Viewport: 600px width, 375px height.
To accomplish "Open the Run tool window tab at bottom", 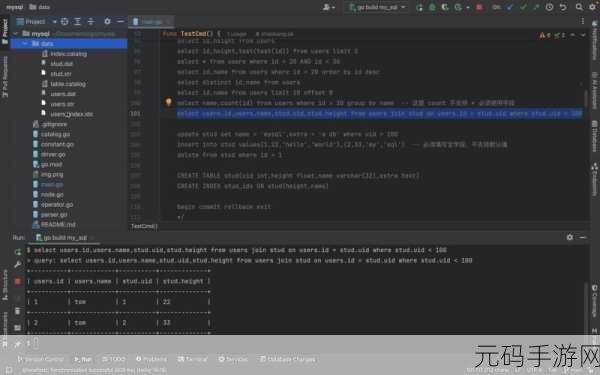I will pos(83,359).
